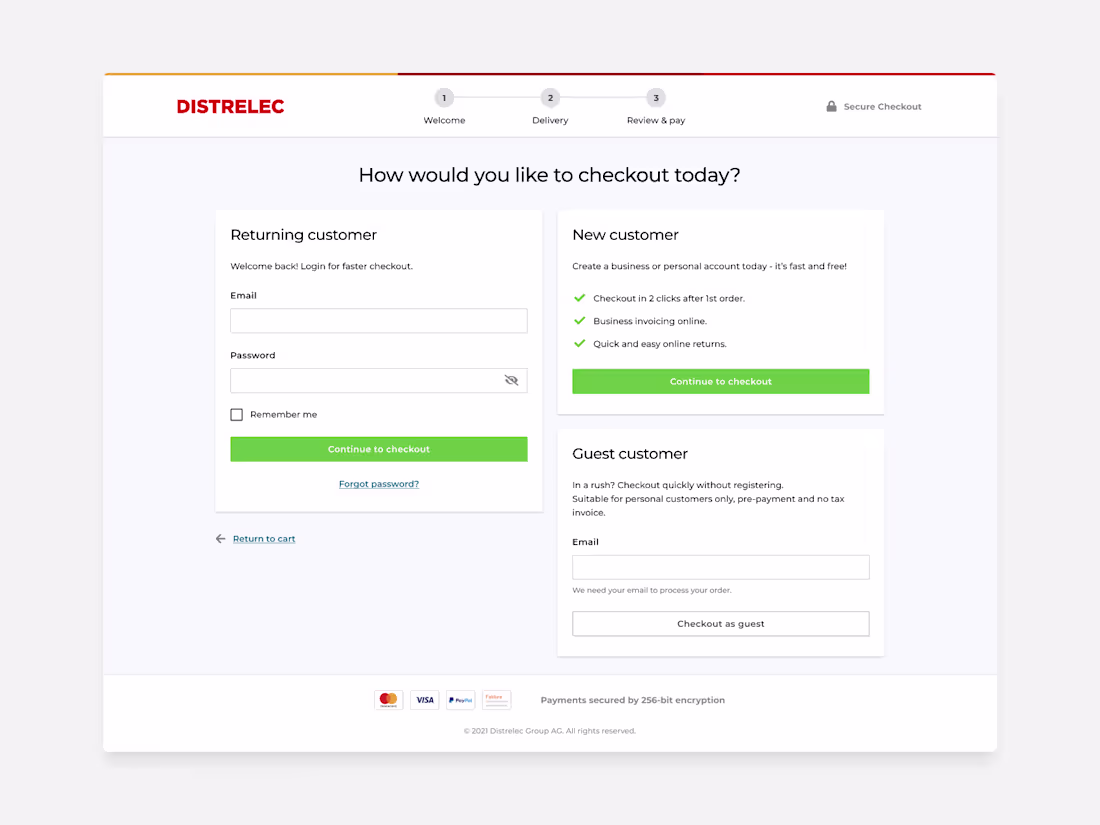Click the Checkout as guest button

click(720, 623)
